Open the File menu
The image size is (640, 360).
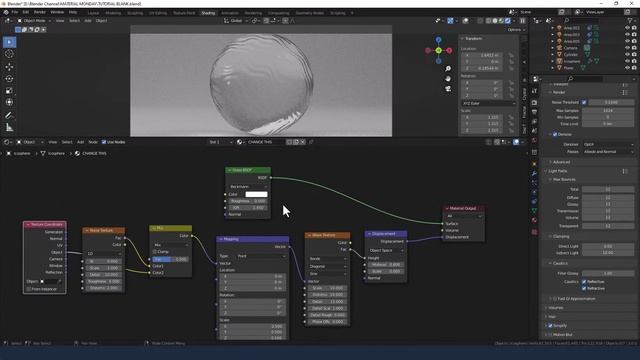[15, 12]
